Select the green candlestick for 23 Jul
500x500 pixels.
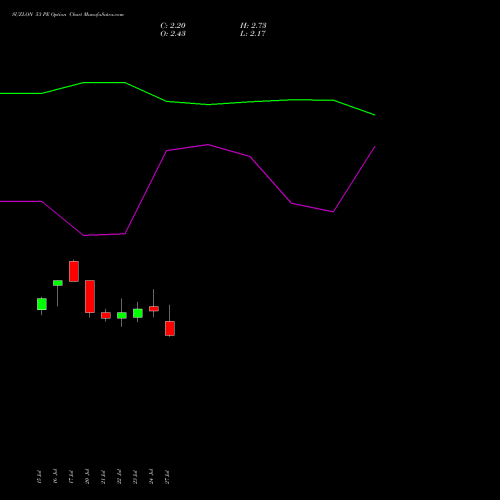point(138,313)
